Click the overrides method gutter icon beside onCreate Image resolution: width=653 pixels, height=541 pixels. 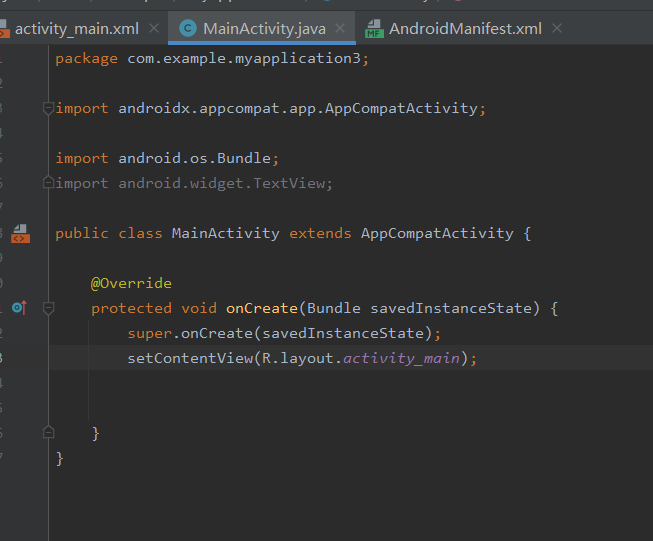point(19,308)
